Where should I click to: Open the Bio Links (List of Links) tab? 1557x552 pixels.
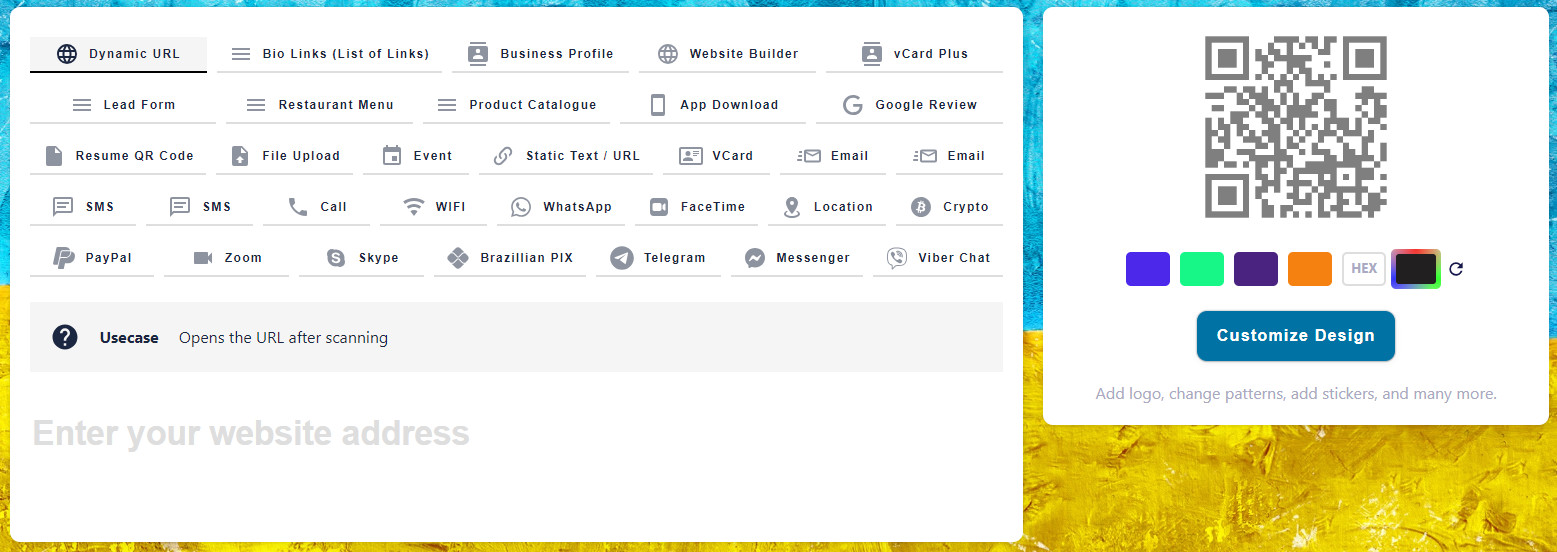[x=330, y=54]
